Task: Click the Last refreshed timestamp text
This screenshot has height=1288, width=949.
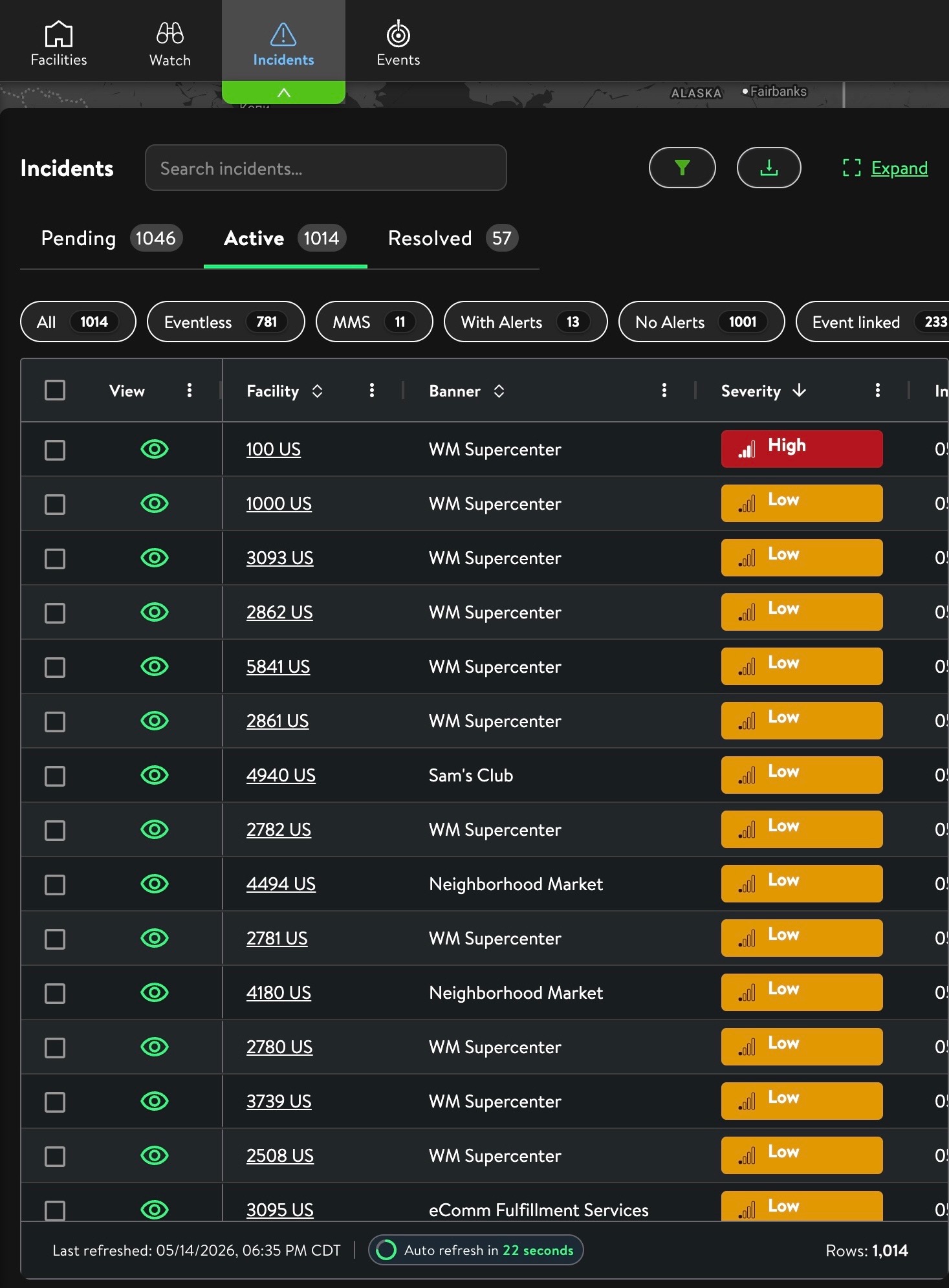Action: pyautogui.click(x=197, y=1250)
